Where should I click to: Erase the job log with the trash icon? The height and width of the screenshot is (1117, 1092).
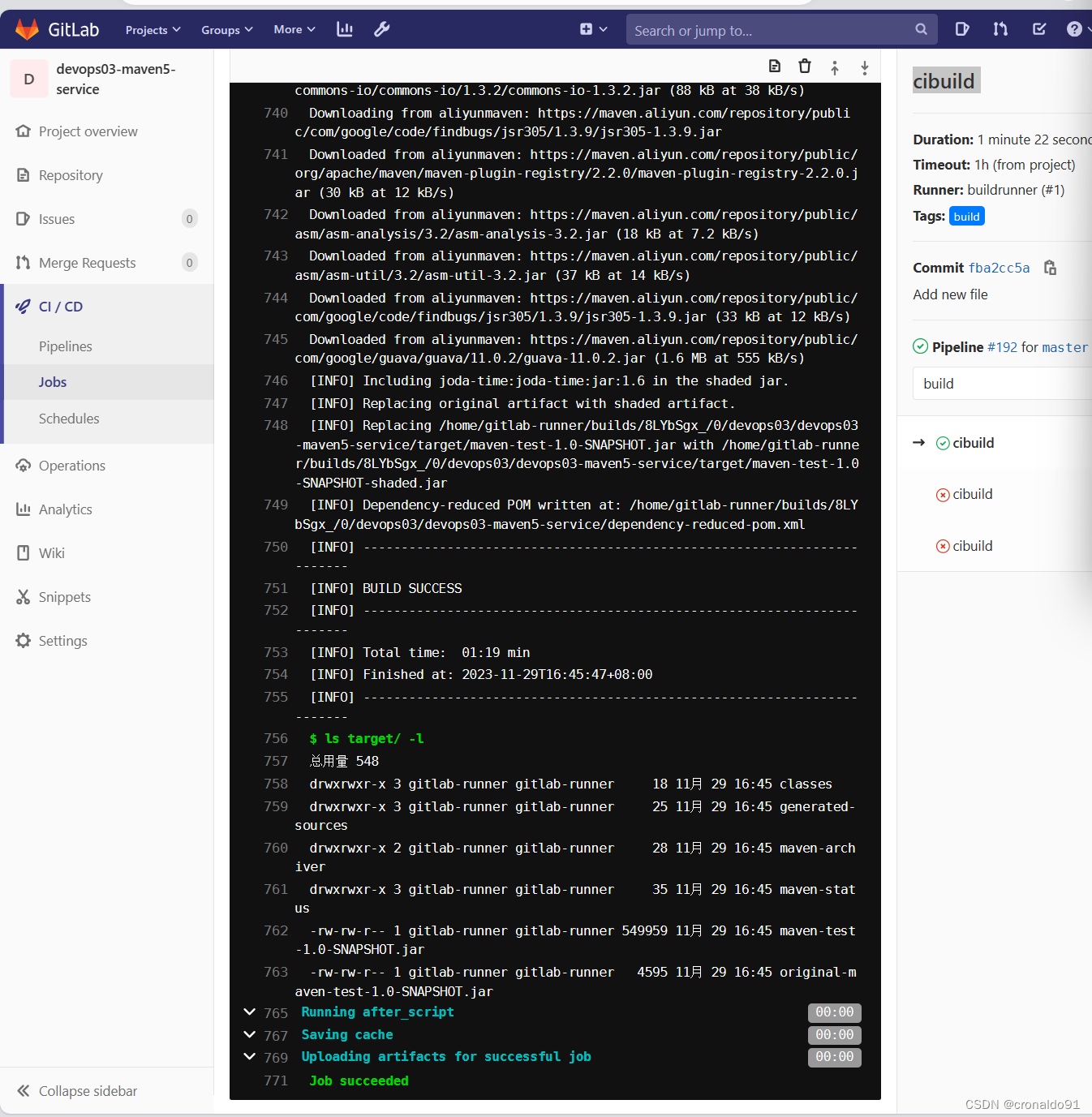click(804, 66)
